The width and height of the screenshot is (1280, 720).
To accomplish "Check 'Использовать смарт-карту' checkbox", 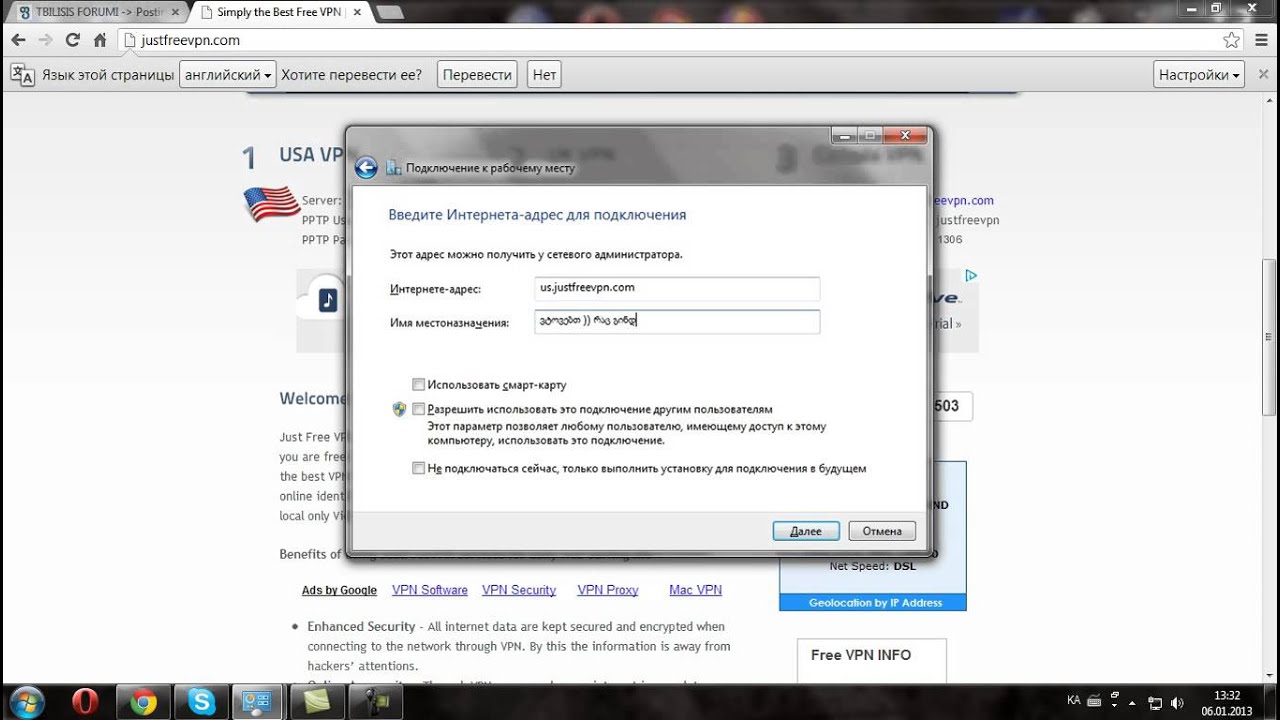I will [419, 384].
